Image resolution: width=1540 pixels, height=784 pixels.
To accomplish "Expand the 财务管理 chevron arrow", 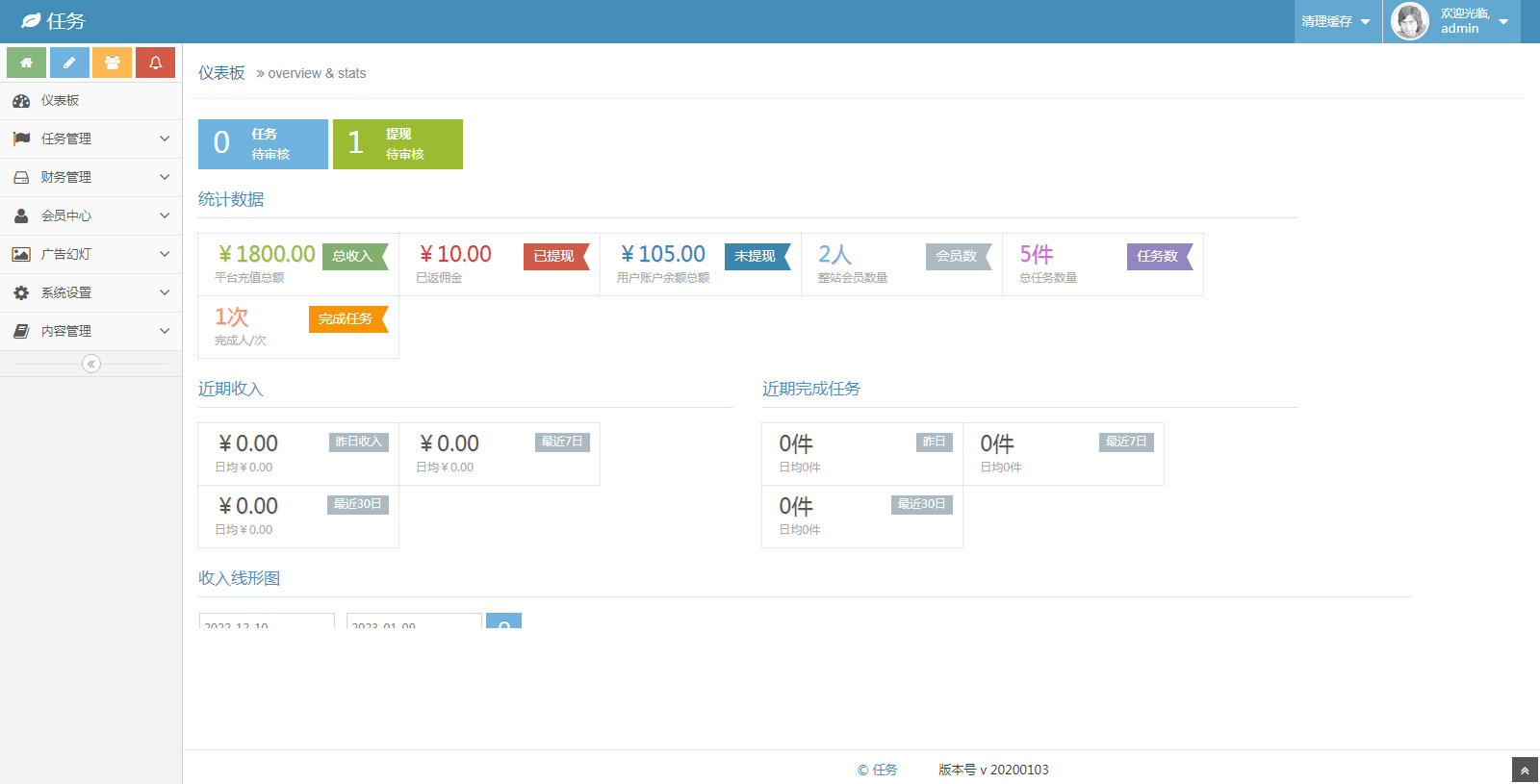I will pos(165,177).
